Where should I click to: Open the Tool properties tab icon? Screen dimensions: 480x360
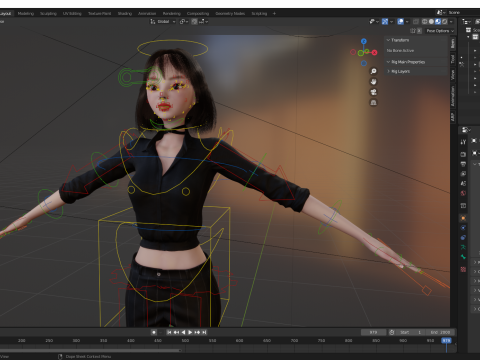click(463, 142)
